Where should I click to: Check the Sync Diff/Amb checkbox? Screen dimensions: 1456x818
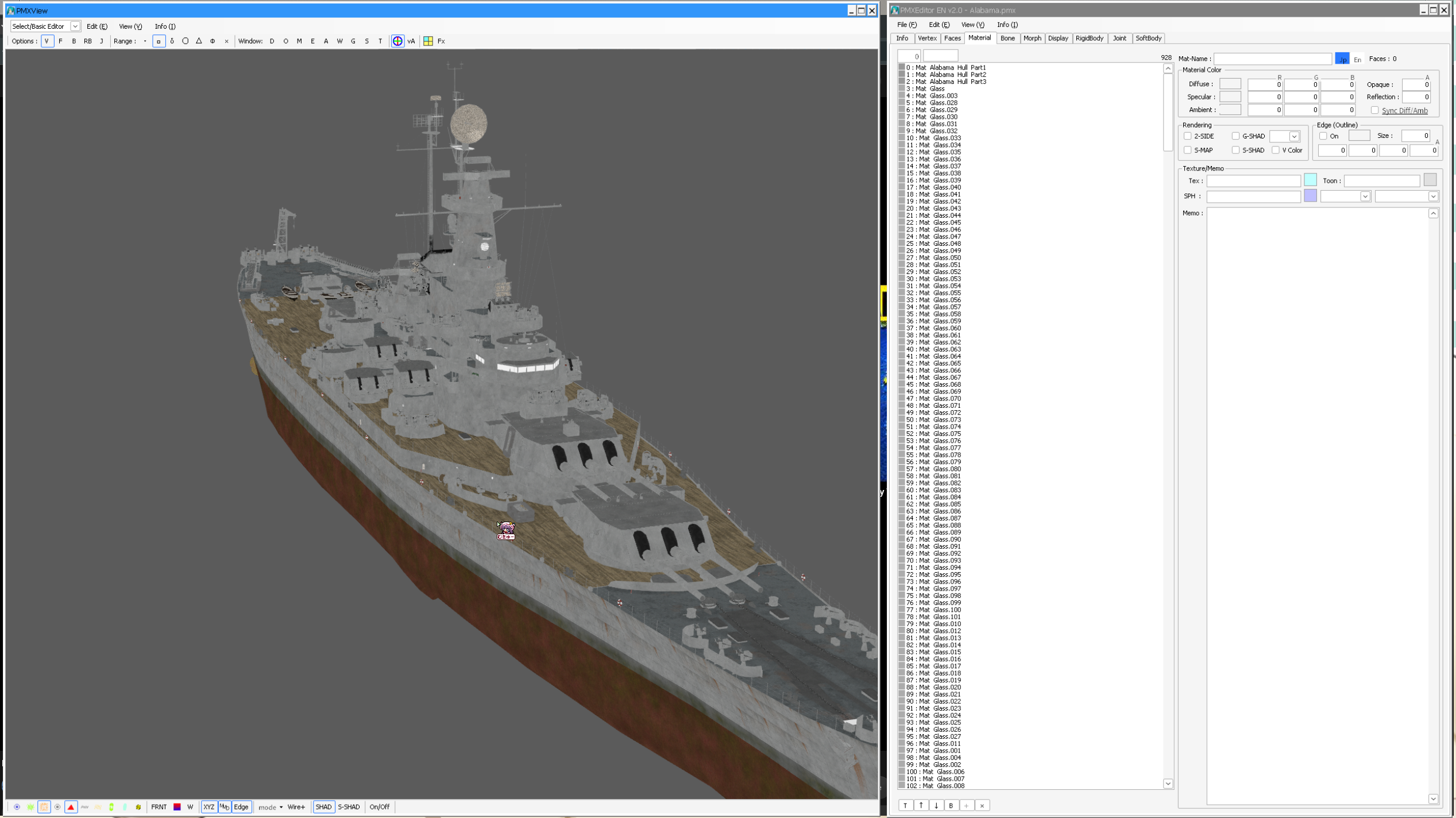click(1374, 110)
